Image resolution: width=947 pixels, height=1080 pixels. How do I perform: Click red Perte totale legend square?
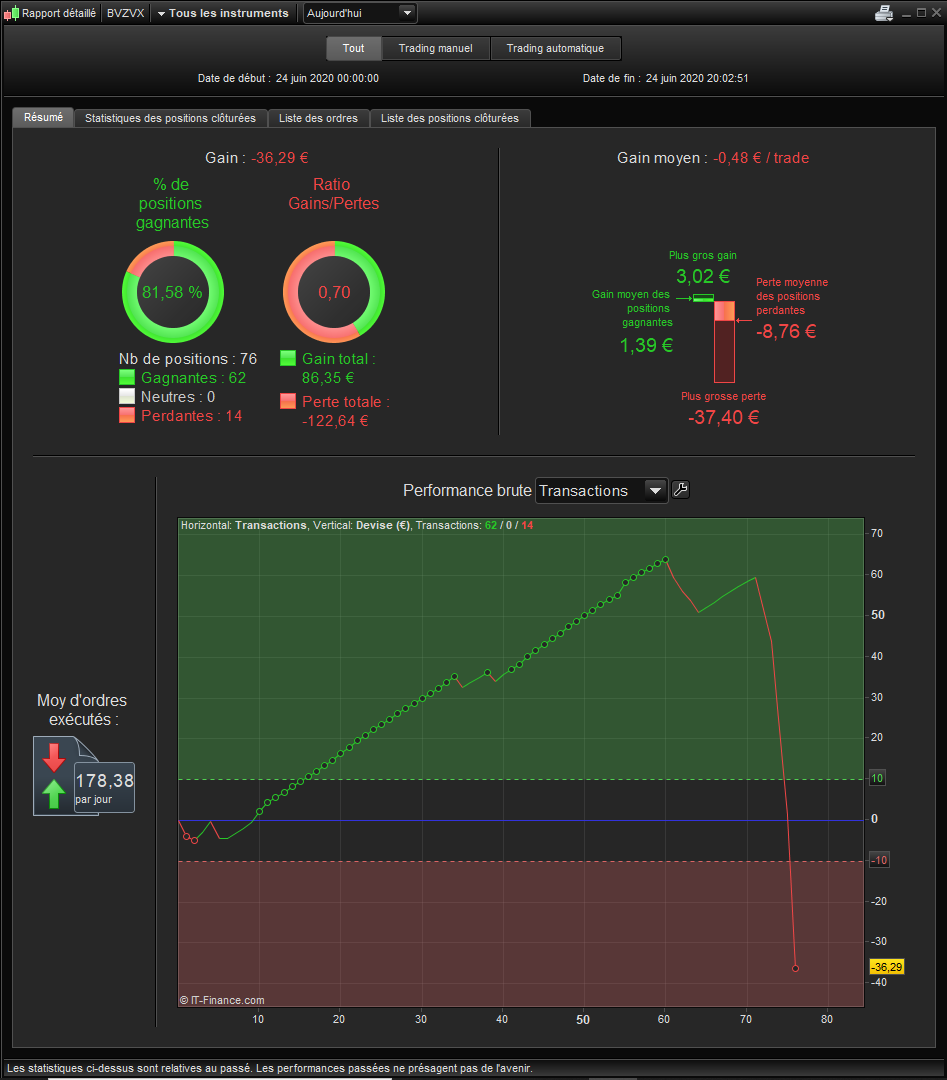click(x=288, y=401)
